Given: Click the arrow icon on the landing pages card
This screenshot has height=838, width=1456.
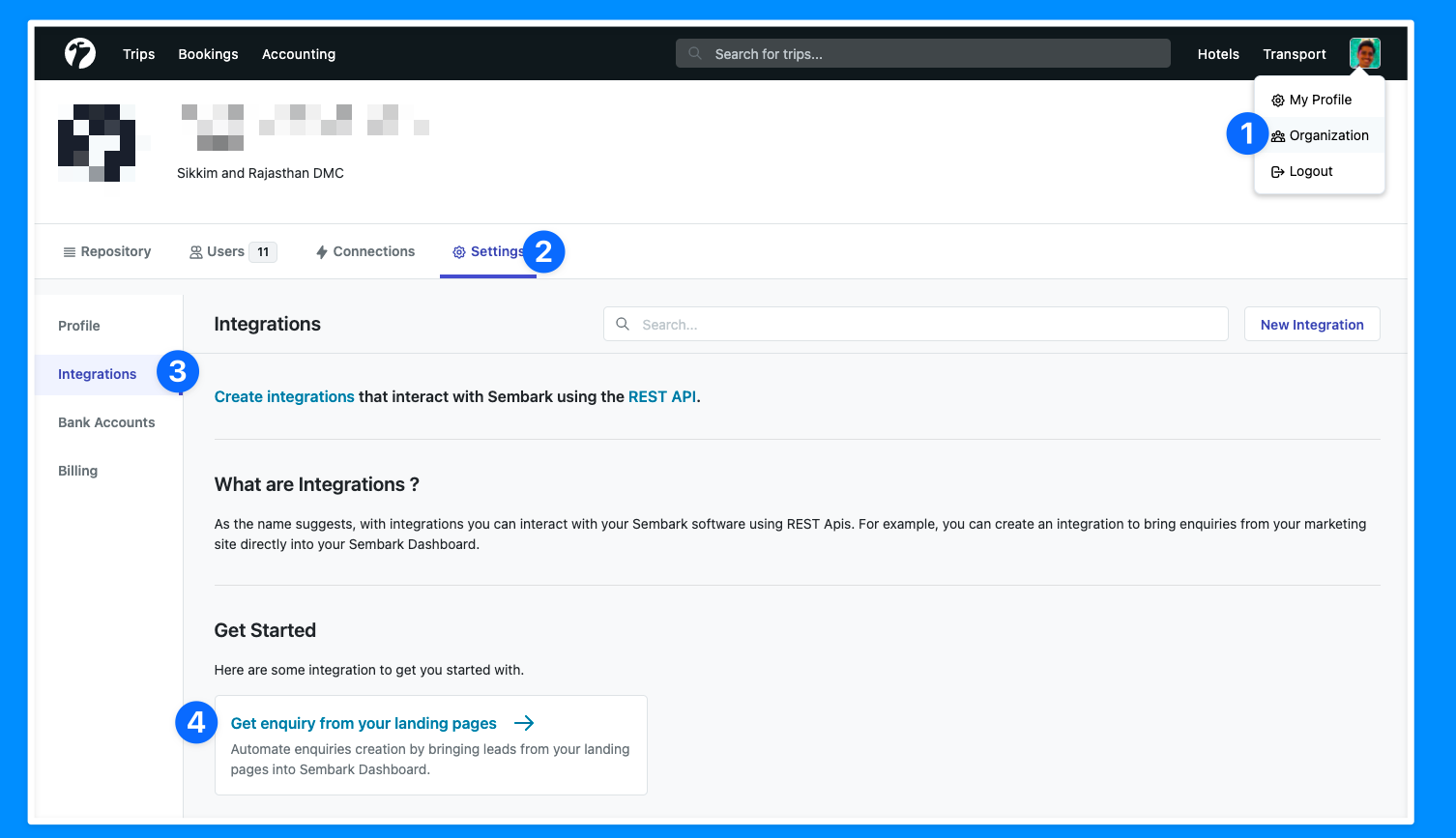Looking at the screenshot, I should [x=523, y=722].
